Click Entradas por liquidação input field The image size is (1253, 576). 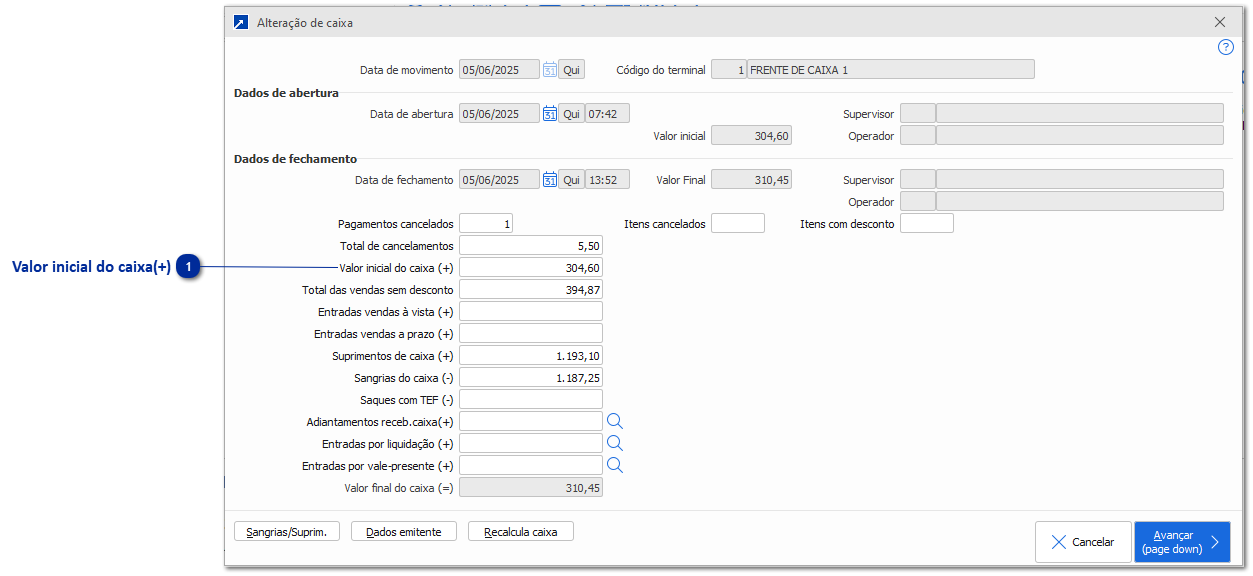pos(531,444)
